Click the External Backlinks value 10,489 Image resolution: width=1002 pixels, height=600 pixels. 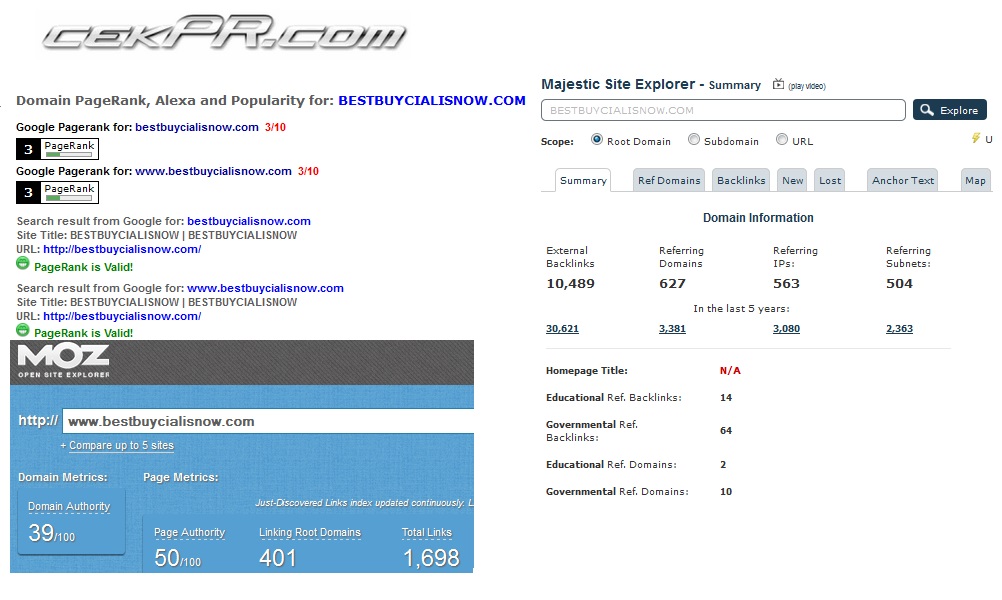pos(570,284)
